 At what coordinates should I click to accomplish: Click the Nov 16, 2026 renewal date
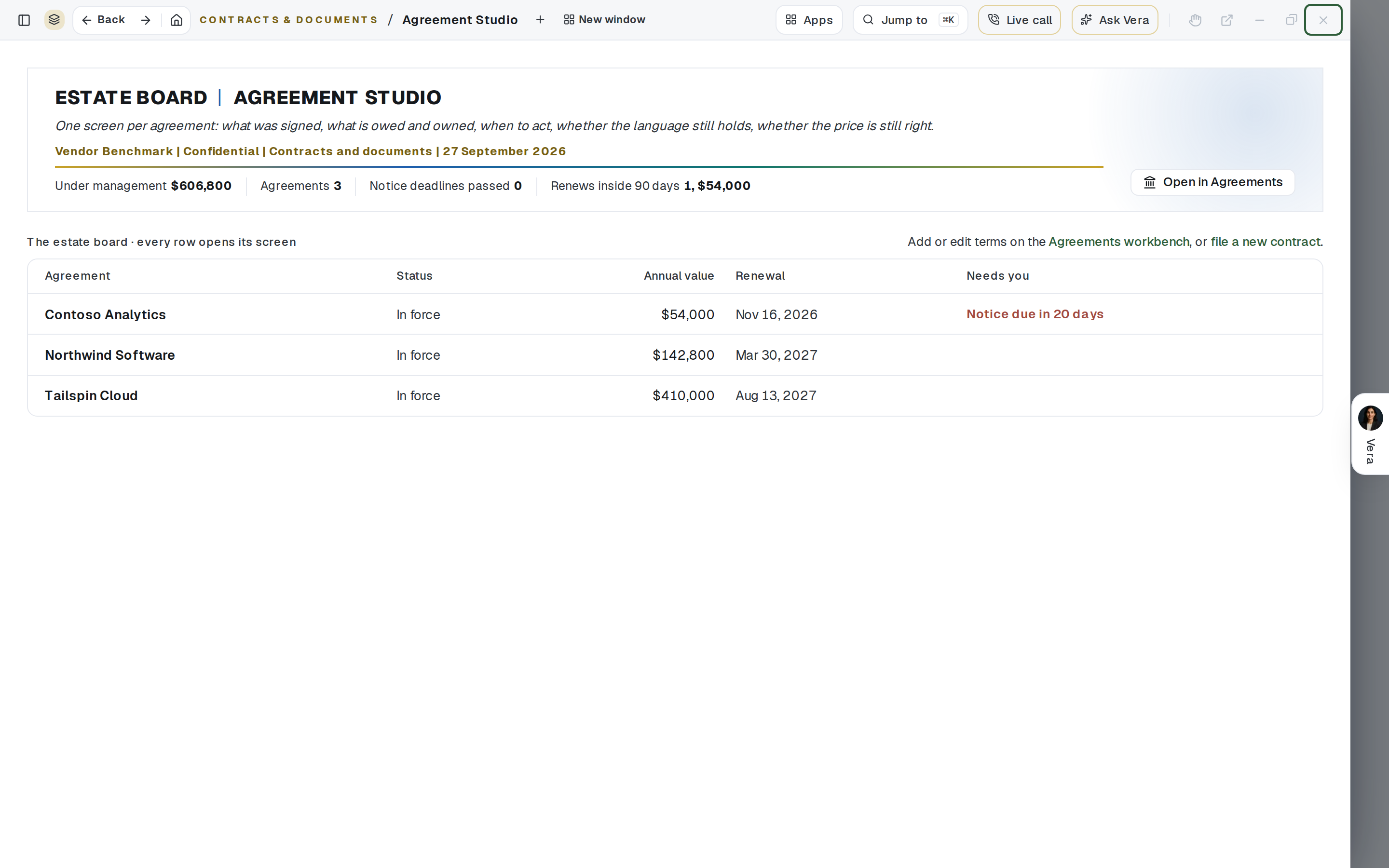pyautogui.click(x=776, y=314)
